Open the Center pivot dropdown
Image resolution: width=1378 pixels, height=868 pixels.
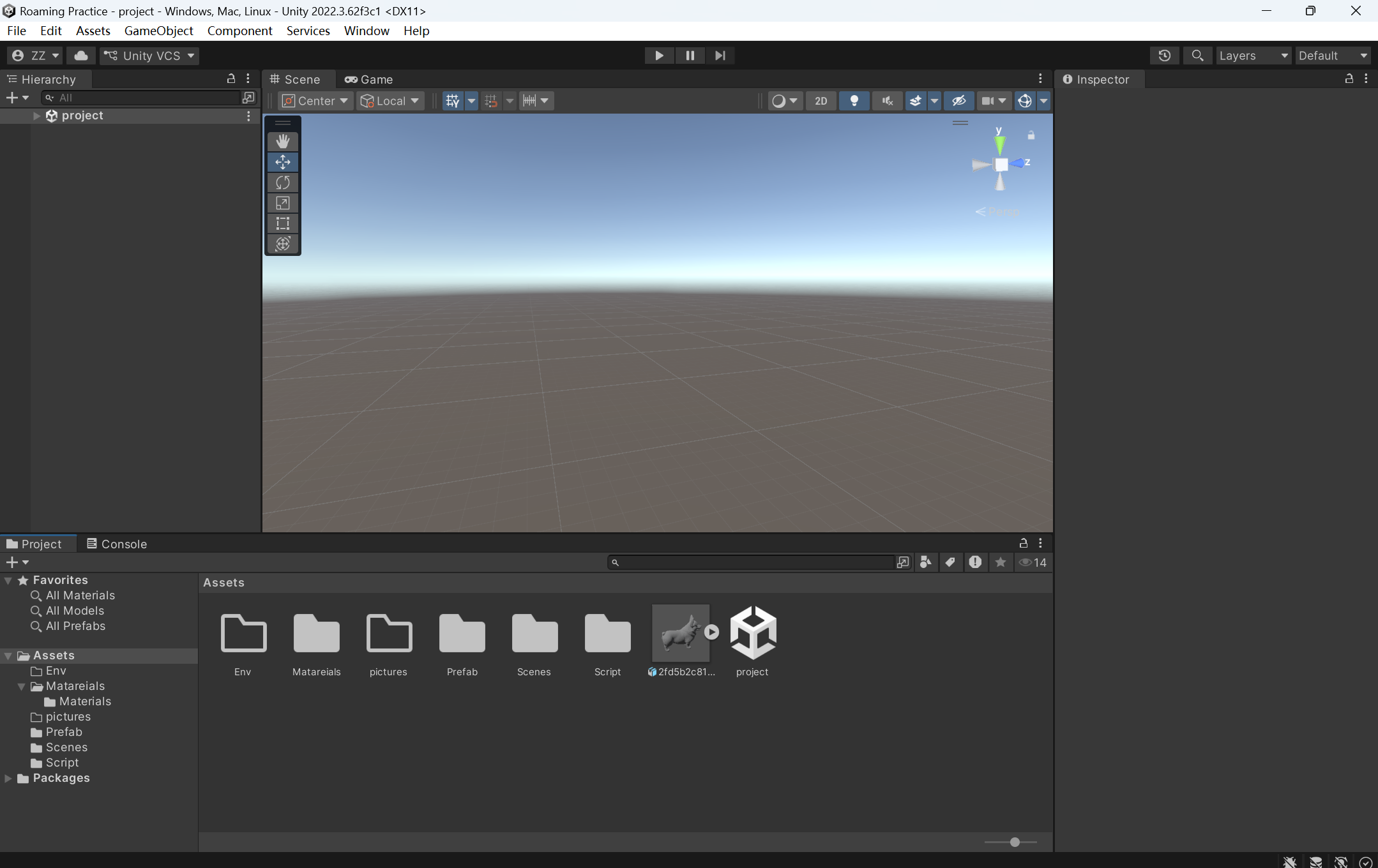pos(316,101)
